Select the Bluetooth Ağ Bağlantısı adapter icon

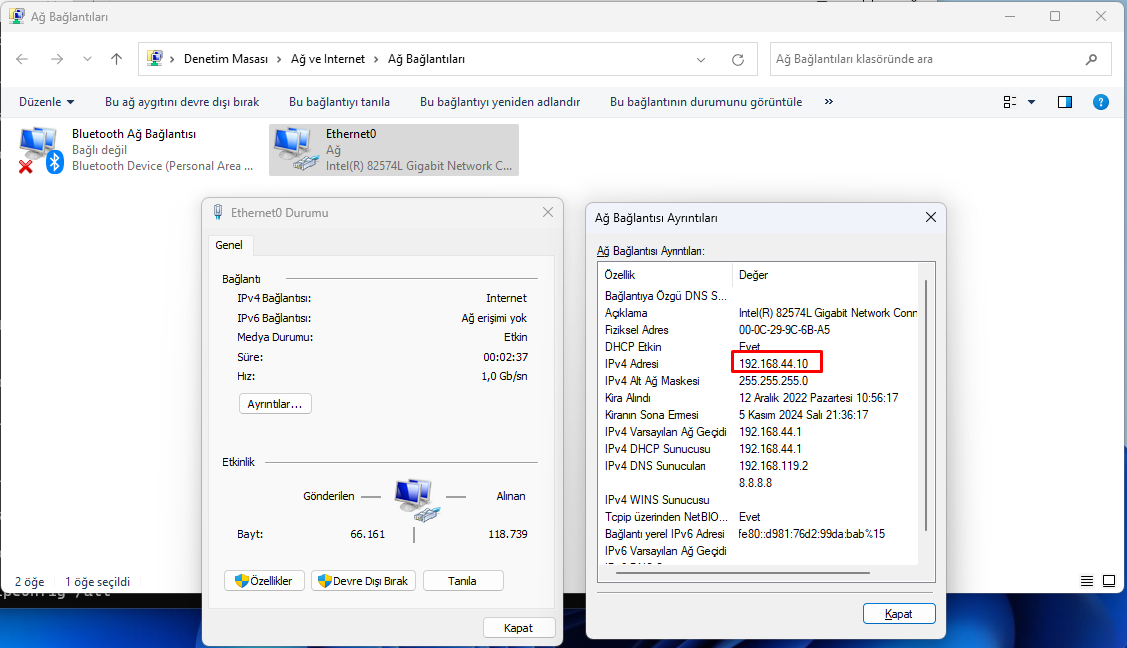click(x=40, y=149)
